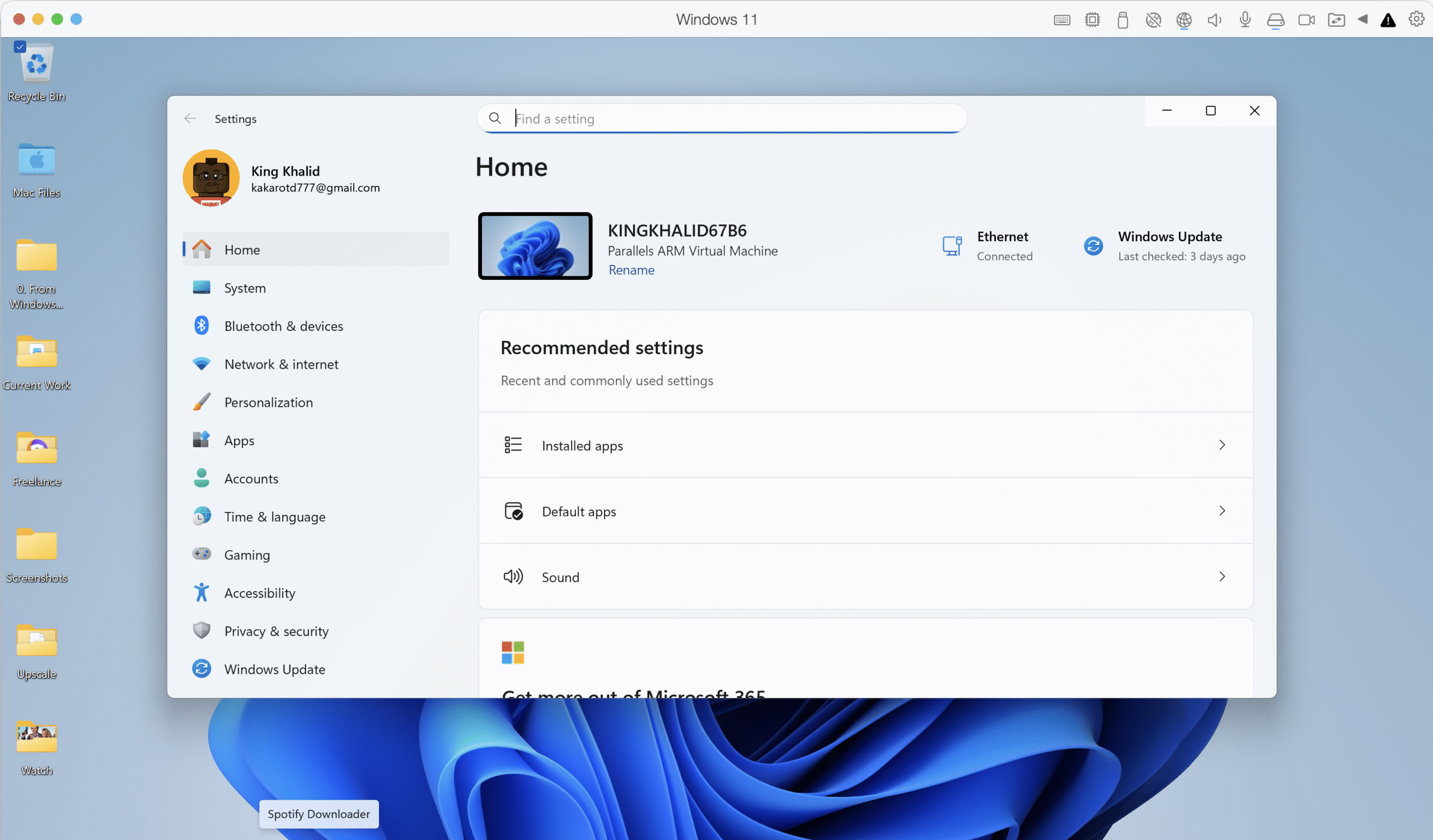Screen dimensions: 1433x840
Task: Open the Home settings page
Action: (316, 249)
